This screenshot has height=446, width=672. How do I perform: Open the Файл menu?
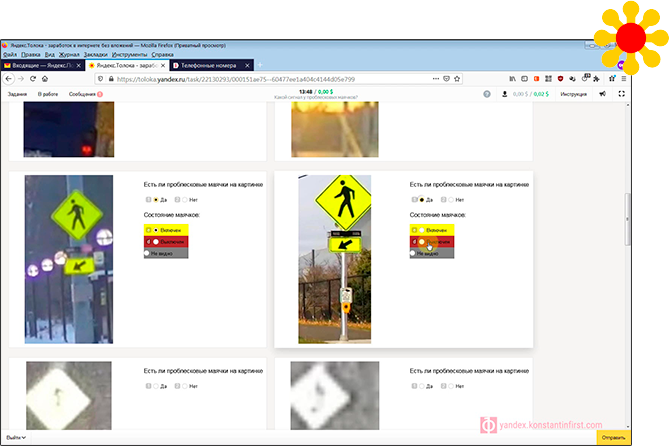tap(9, 54)
